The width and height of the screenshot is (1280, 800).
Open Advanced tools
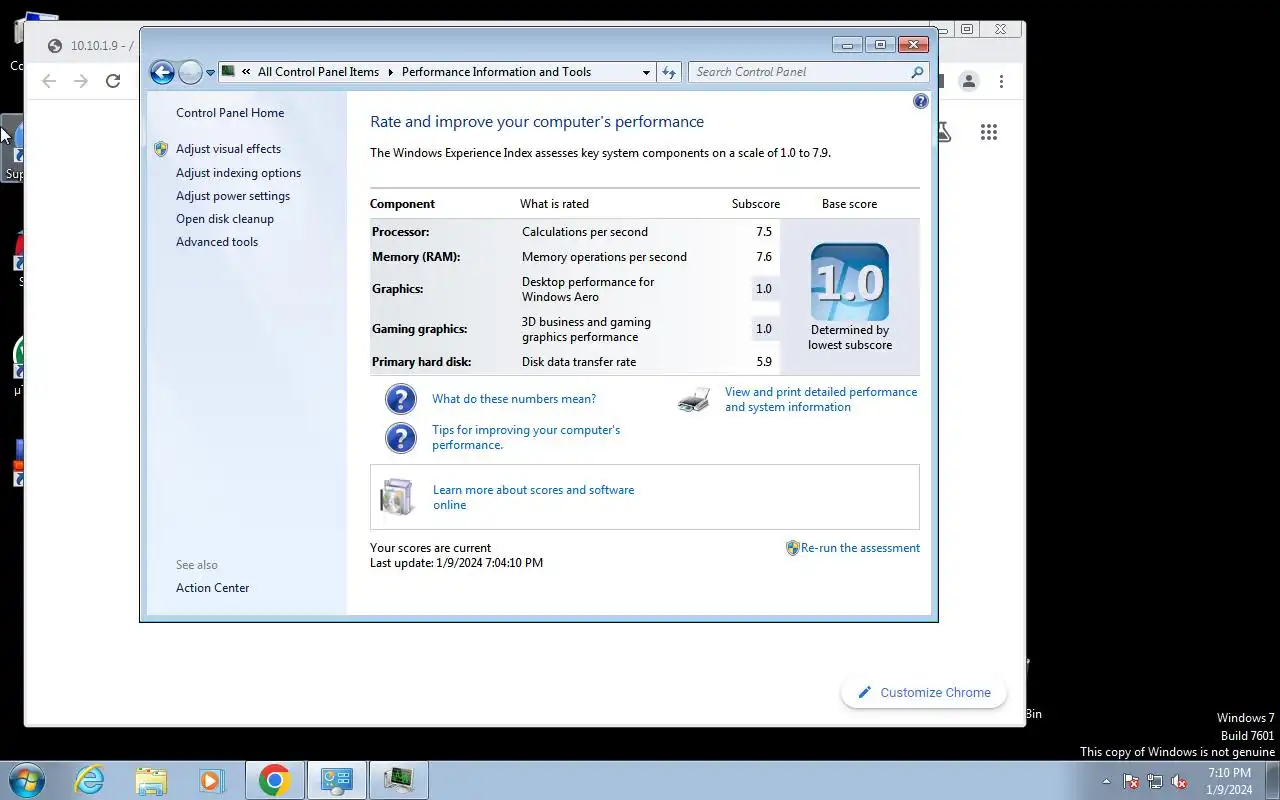click(x=217, y=242)
